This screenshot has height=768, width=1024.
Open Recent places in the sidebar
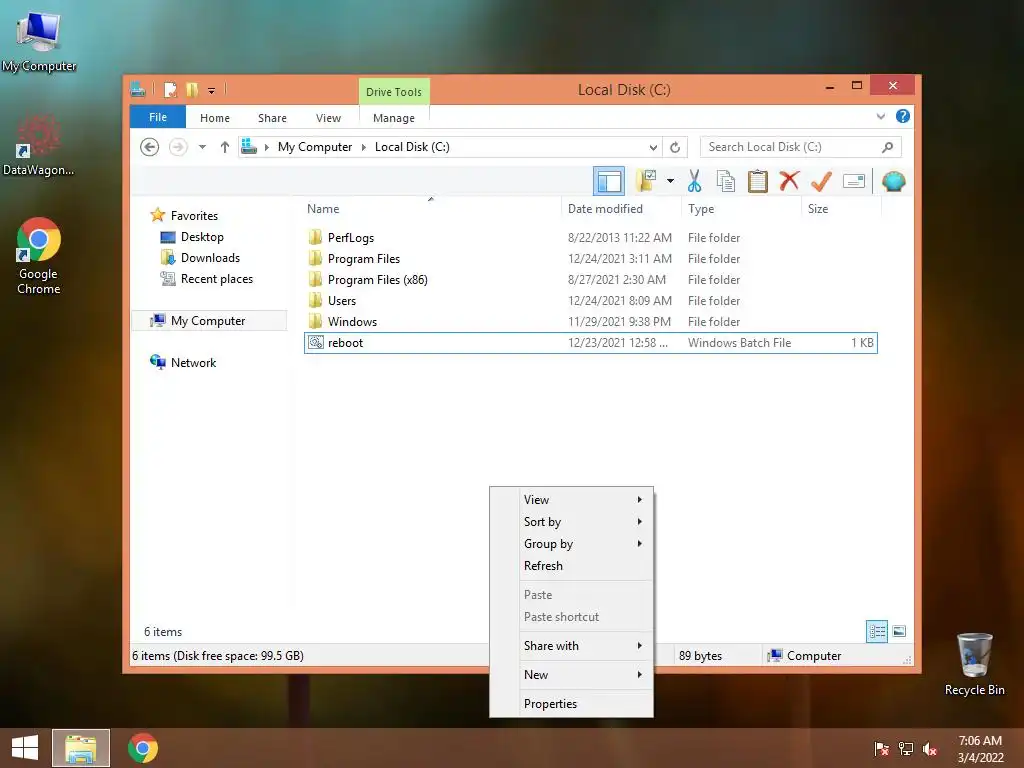(216, 279)
